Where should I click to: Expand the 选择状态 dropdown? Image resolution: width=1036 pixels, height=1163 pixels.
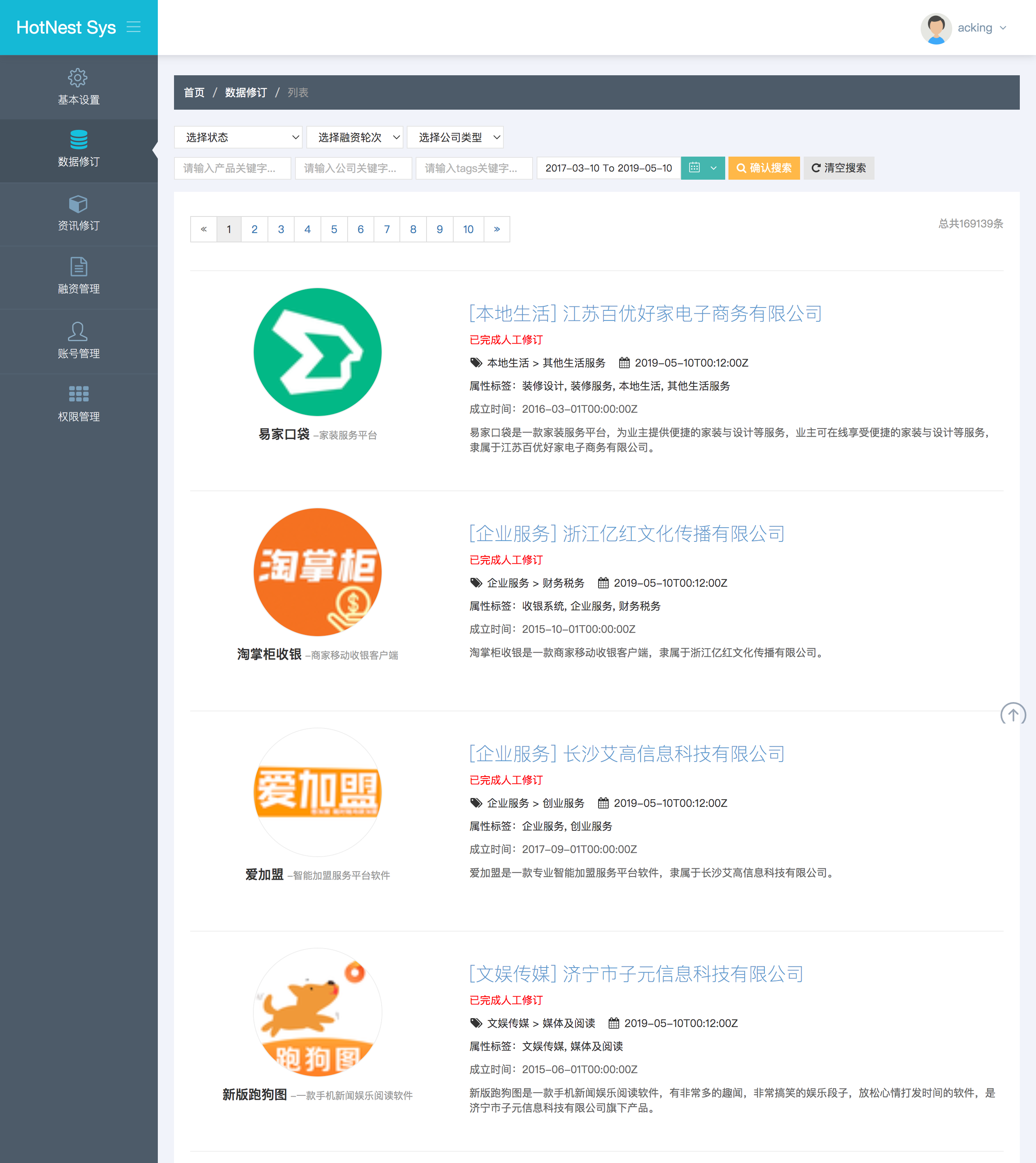(238, 137)
